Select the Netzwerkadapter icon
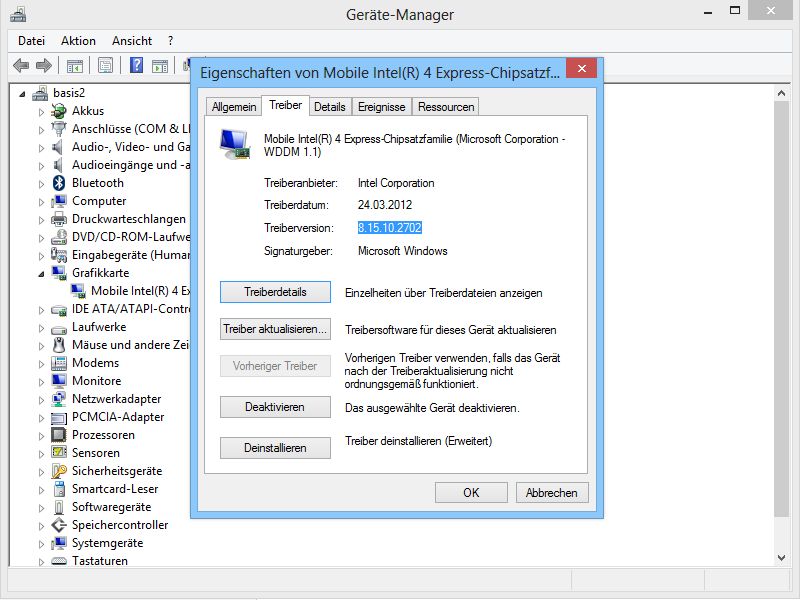 pyautogui.click(x=59, y=399)
